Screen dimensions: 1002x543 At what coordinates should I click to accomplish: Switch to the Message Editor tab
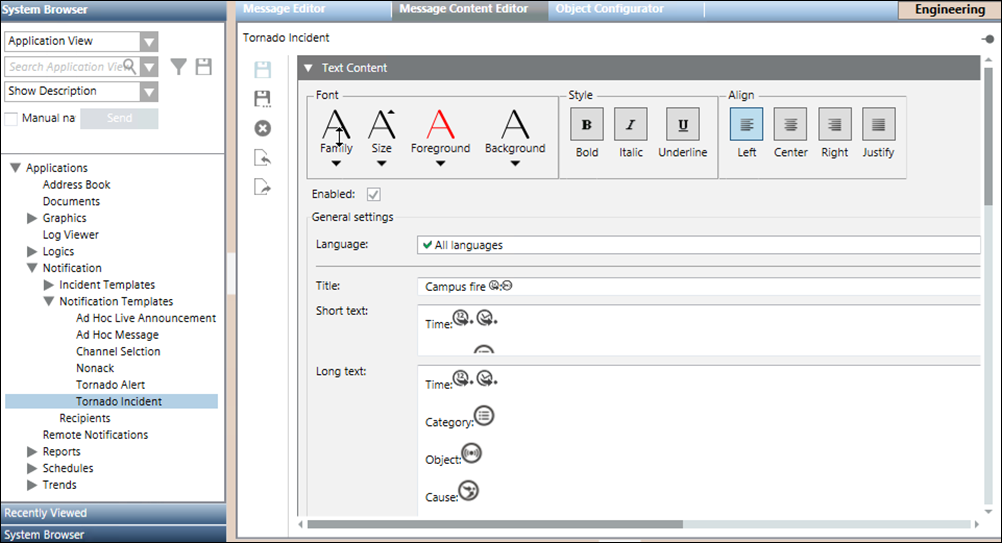pyautogui.click(x=284, y=9)
